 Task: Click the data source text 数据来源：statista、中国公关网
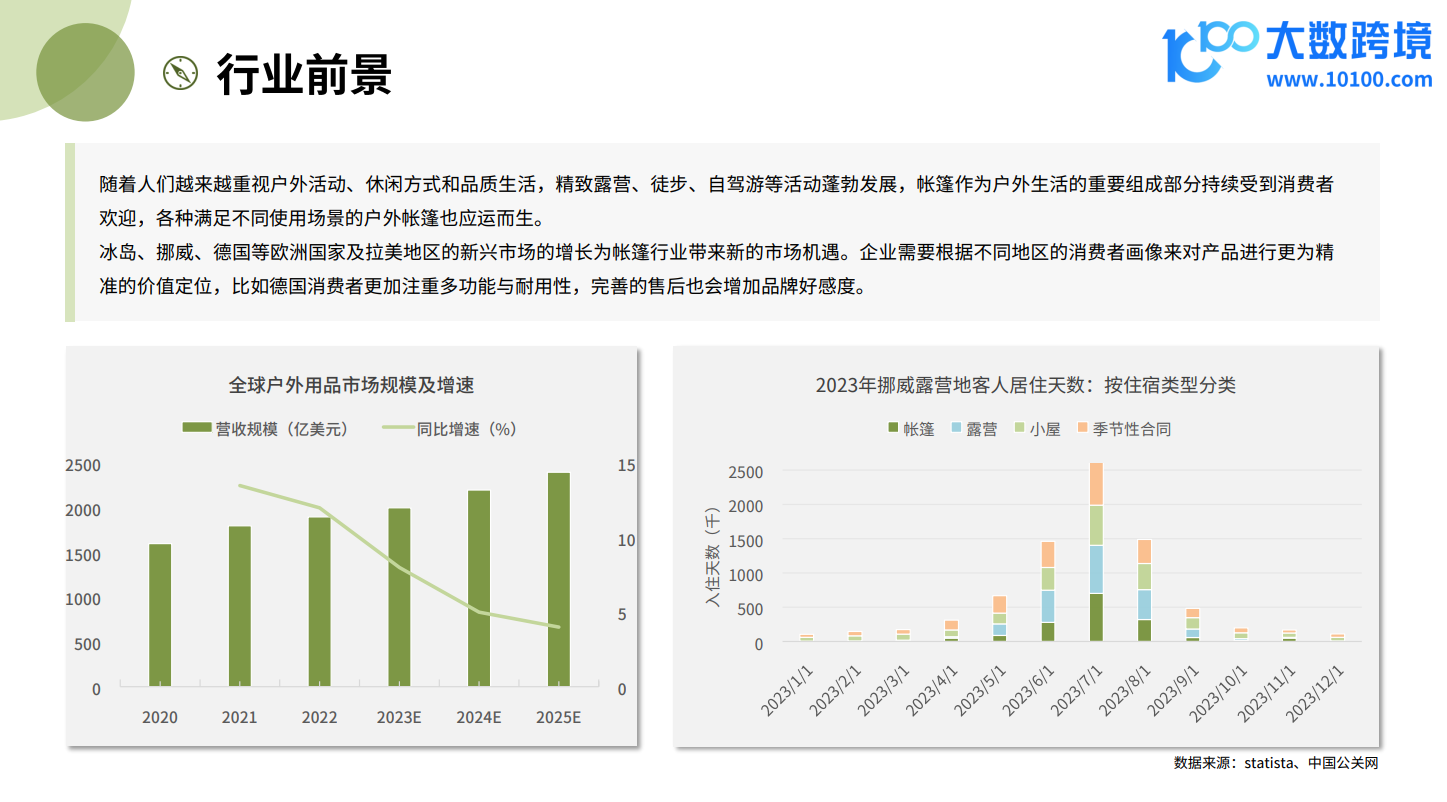pyautogui.click(x=1276, y=763)
